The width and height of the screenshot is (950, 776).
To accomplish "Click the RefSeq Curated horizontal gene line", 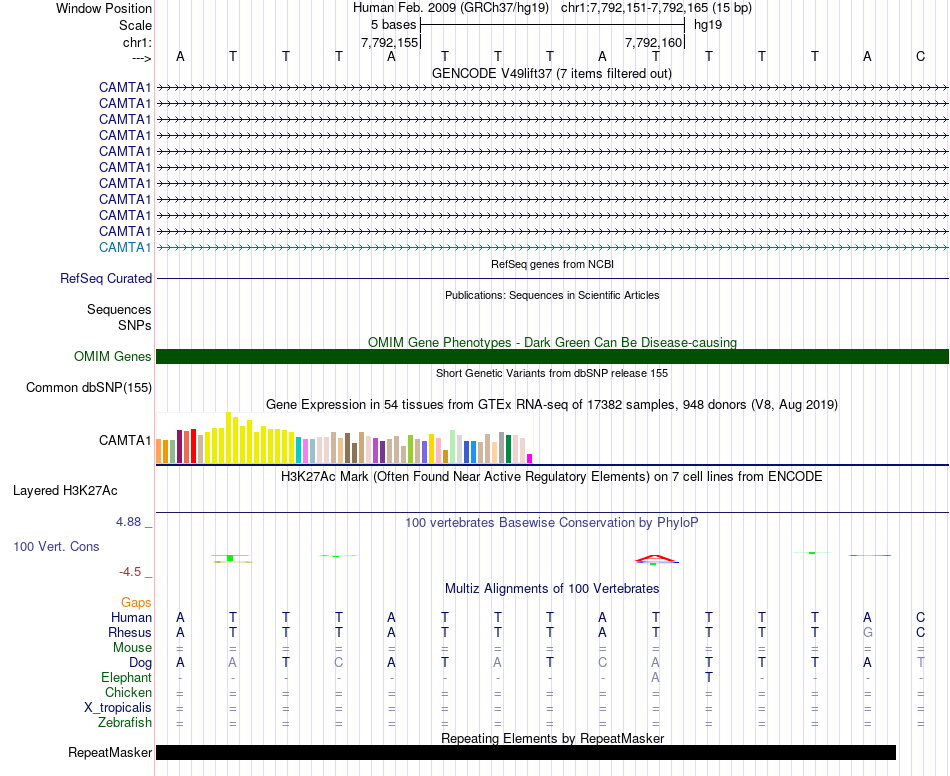I will point(552,279).
